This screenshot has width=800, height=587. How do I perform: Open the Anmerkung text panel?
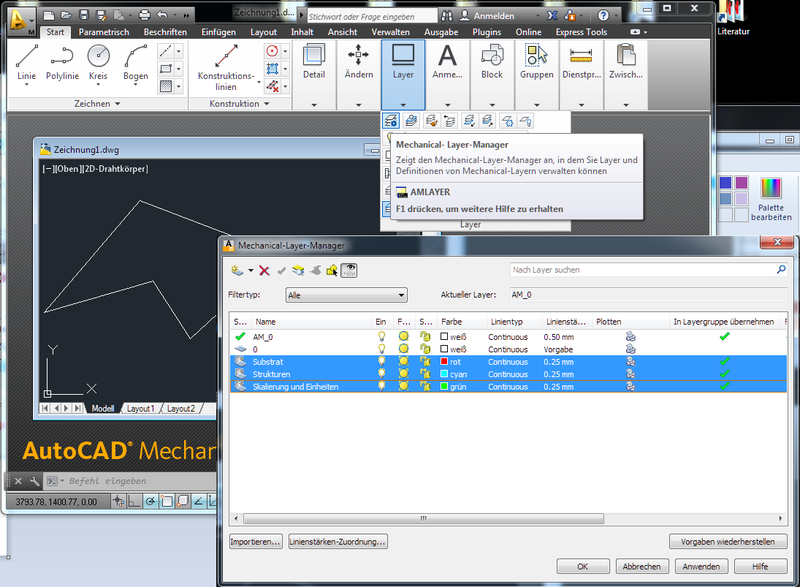447,75
